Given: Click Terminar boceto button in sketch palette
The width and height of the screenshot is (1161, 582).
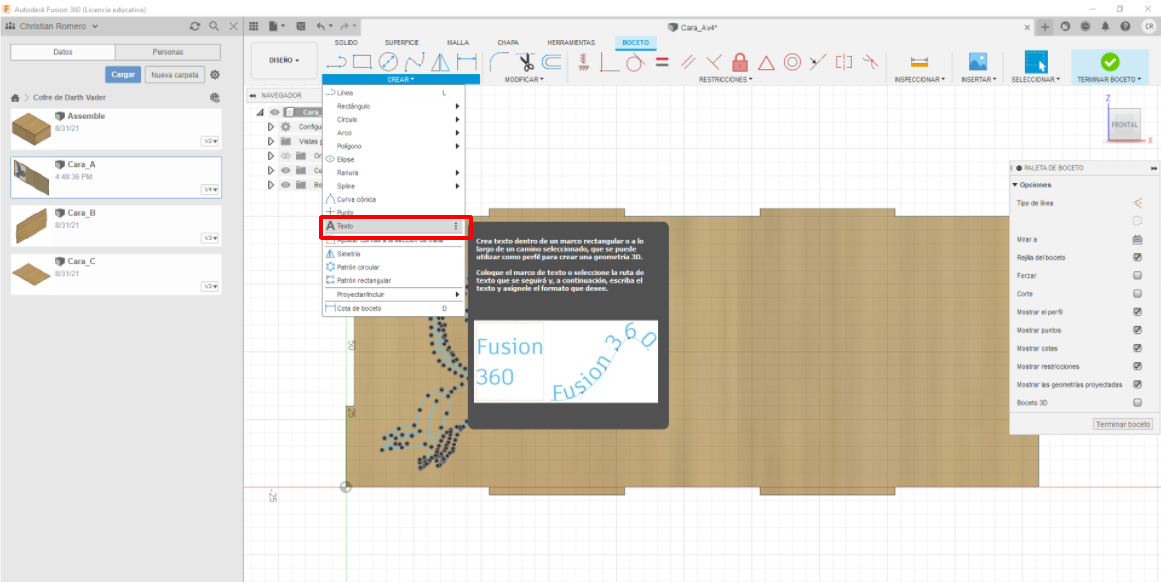Looking at the screenshot, I should [1123, 424].
